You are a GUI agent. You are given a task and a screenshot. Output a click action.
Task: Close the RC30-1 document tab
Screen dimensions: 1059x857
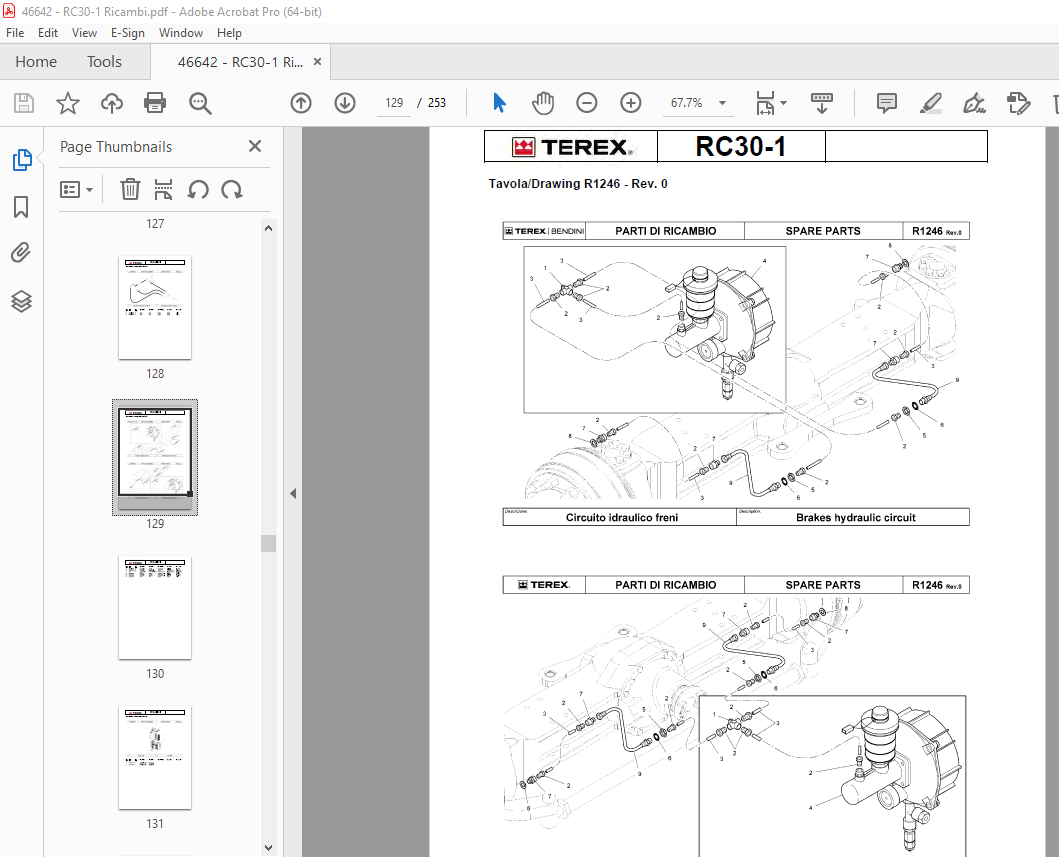317,61
